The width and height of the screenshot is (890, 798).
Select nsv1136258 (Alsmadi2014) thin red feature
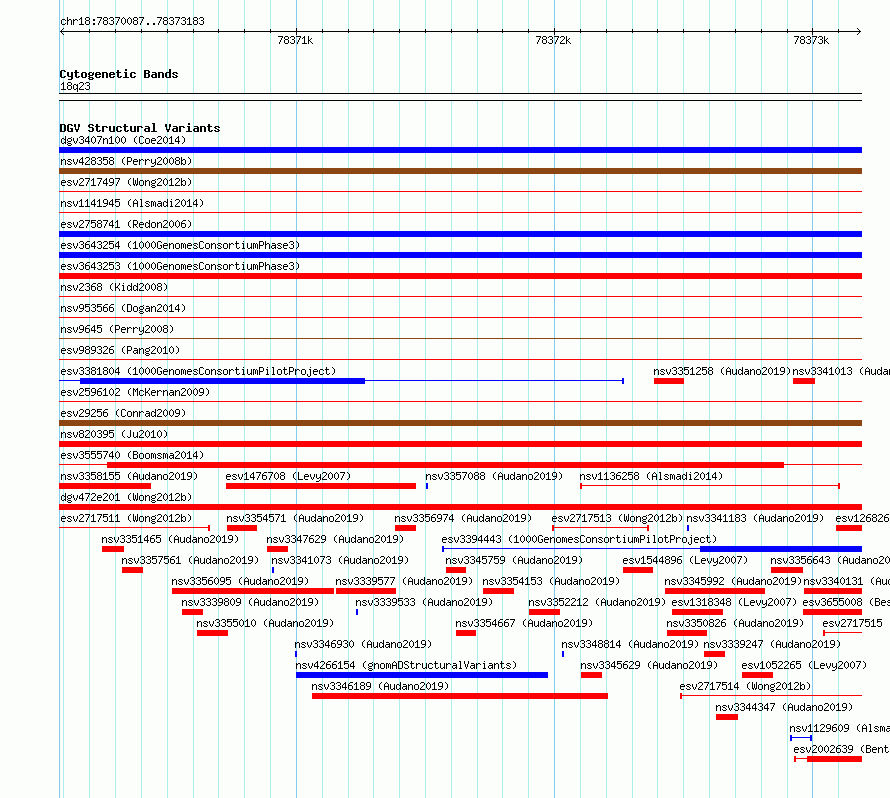tap(710, 486)
